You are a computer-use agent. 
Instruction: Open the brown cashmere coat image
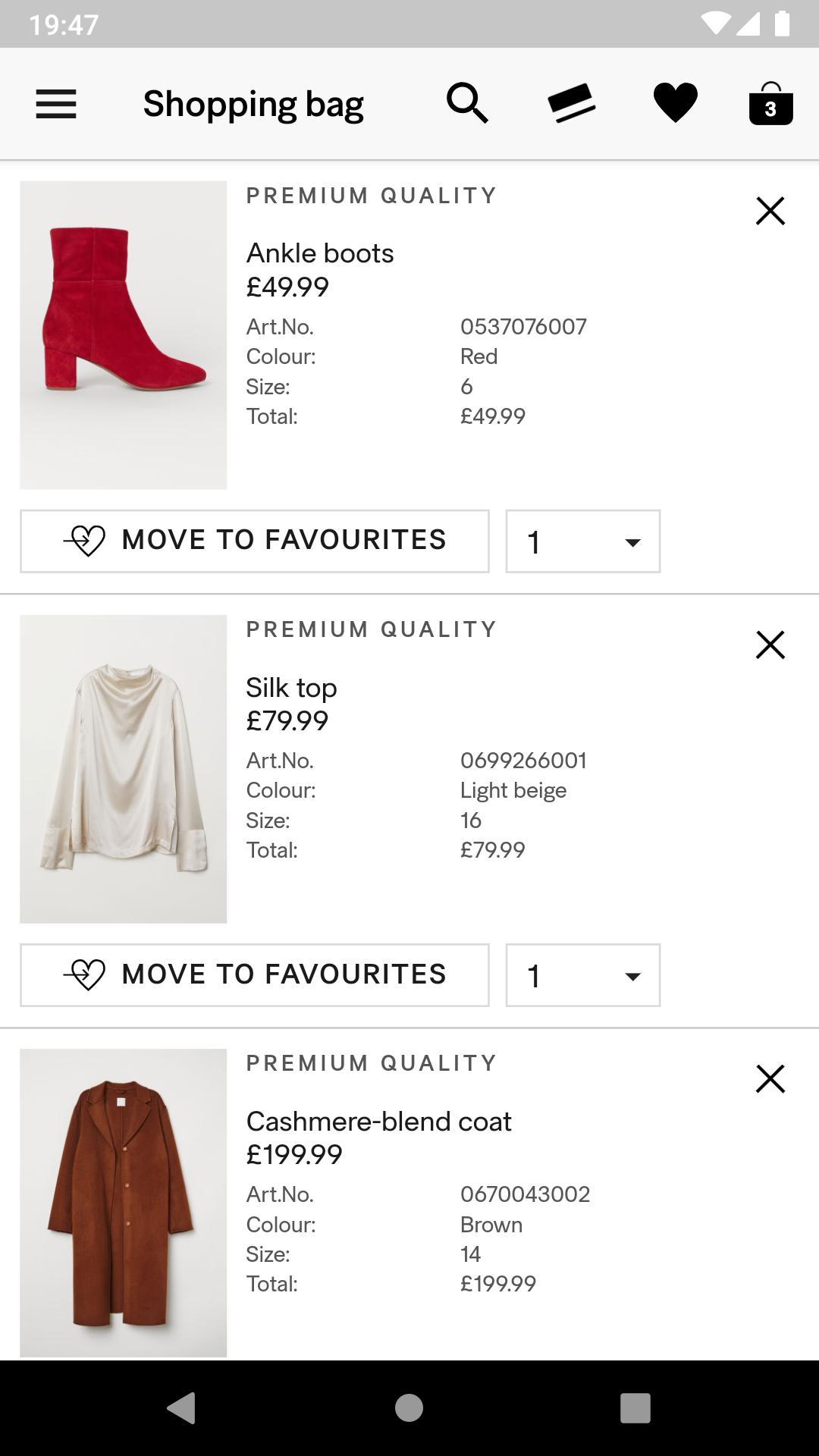pyautogui.click(x=124, y=1202)
